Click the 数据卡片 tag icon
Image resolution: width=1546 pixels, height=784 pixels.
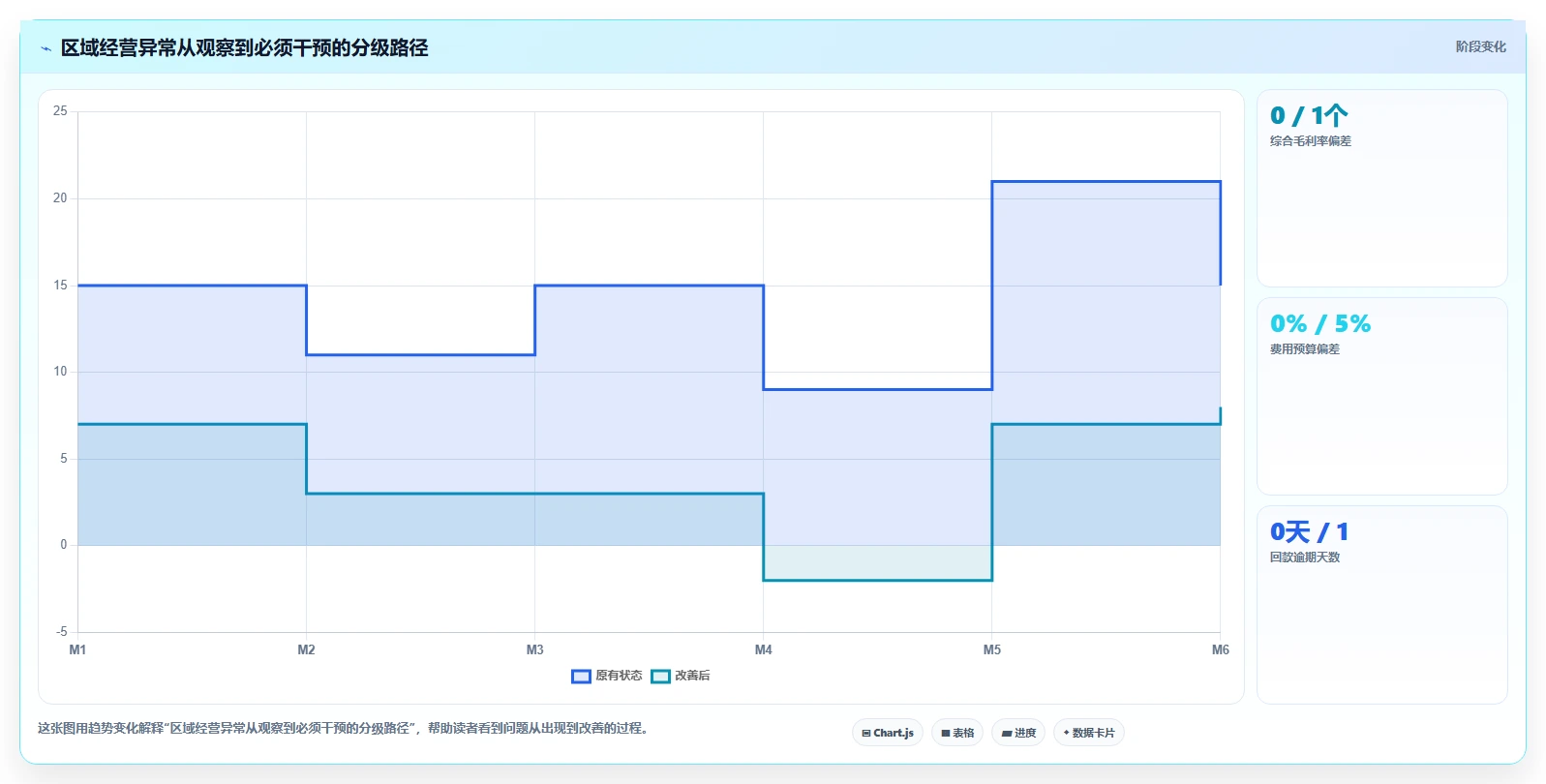click(1066, 733)
